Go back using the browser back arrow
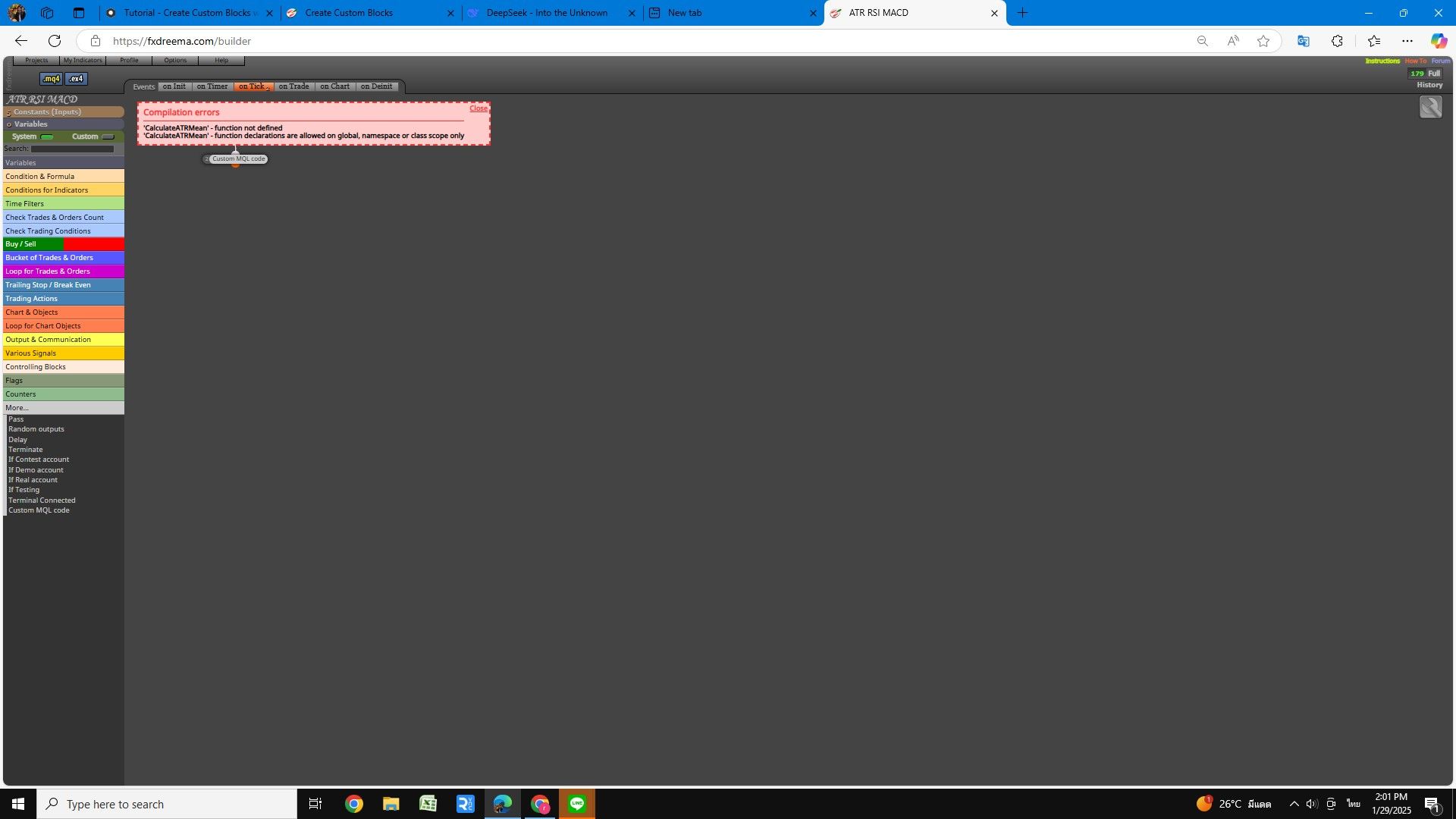This screenshot has height=819, width=1456. coord(21,41)
